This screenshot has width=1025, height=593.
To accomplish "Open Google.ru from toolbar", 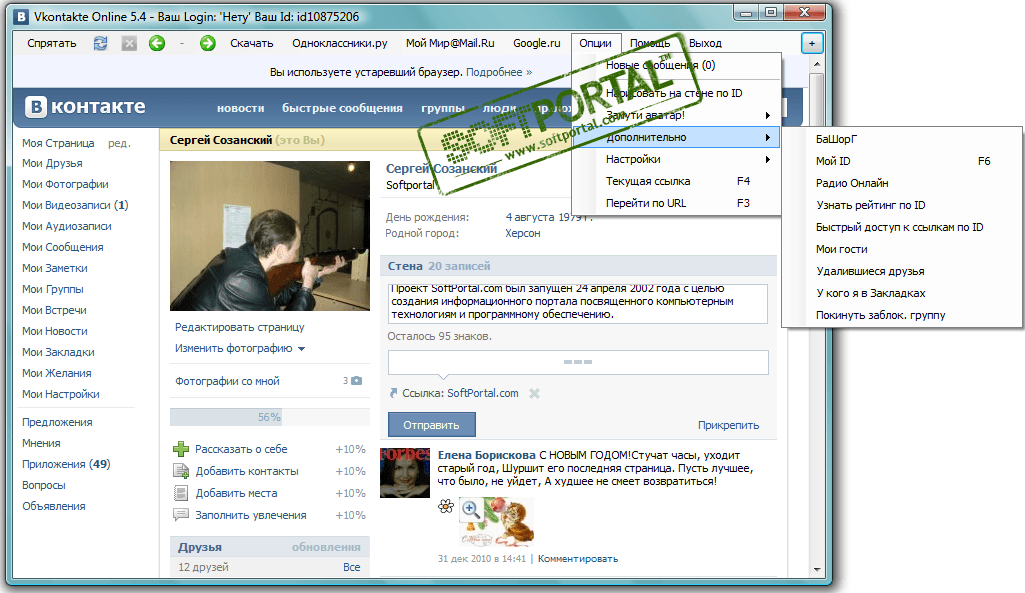I will click(x=537, y=43).
